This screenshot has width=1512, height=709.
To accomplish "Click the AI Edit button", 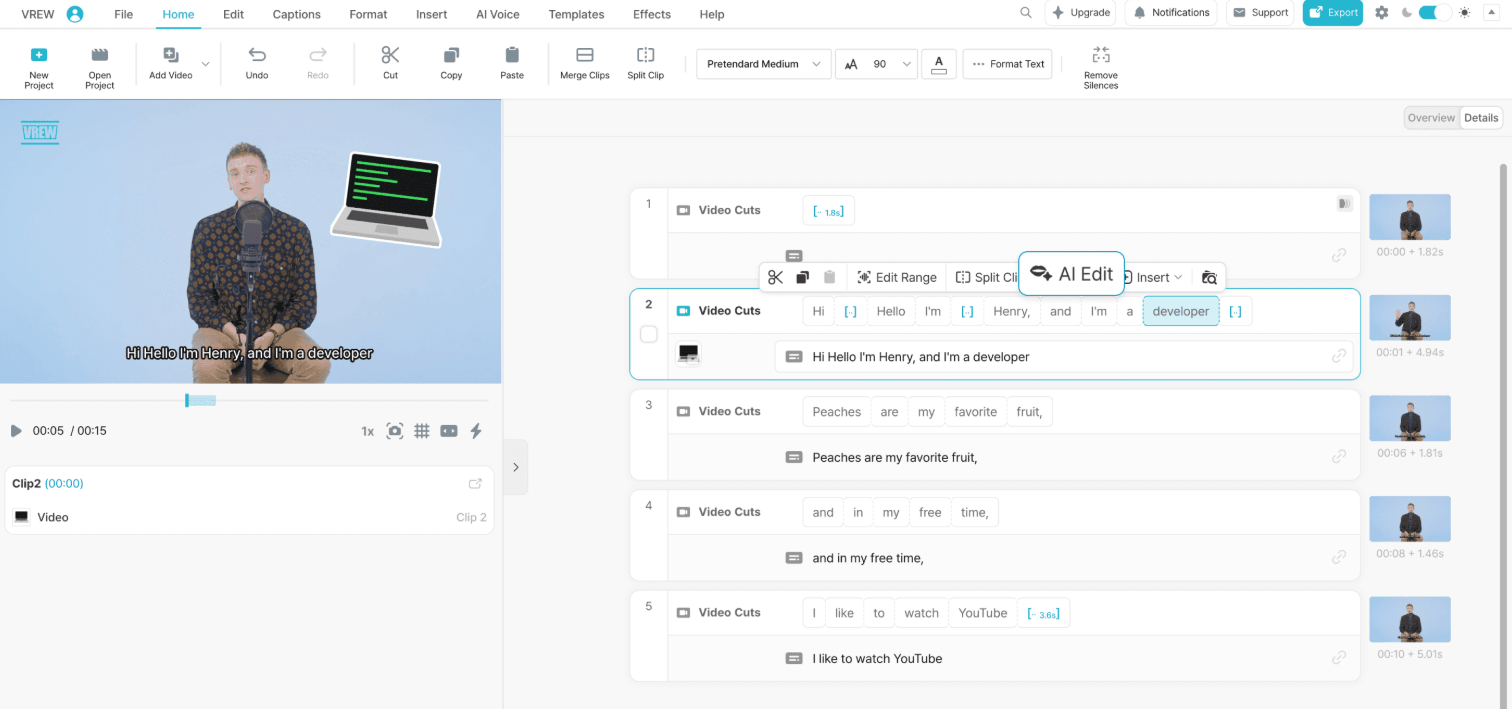I will [1071, 274].
